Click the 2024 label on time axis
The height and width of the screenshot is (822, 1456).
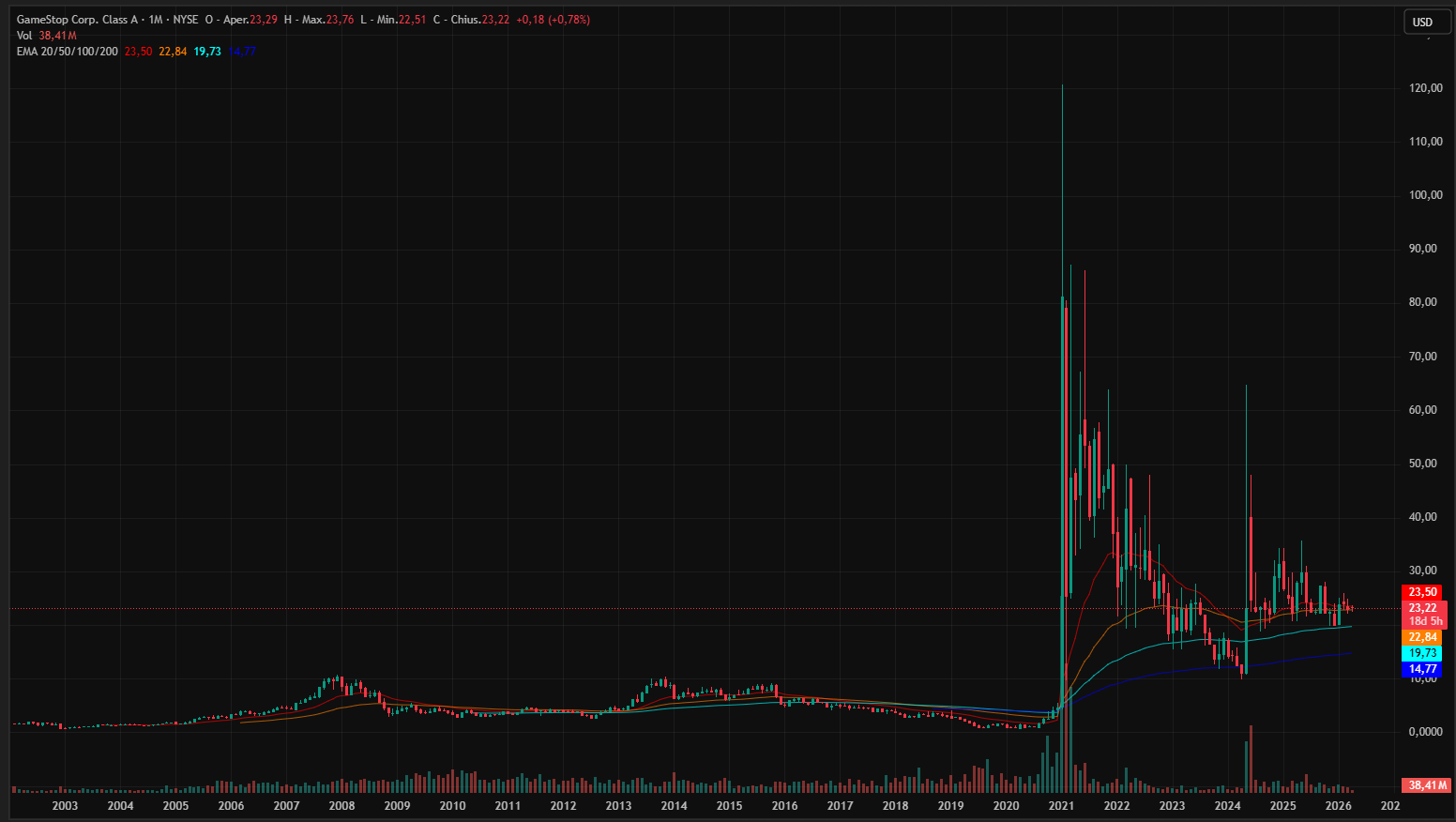point(1227,806)
